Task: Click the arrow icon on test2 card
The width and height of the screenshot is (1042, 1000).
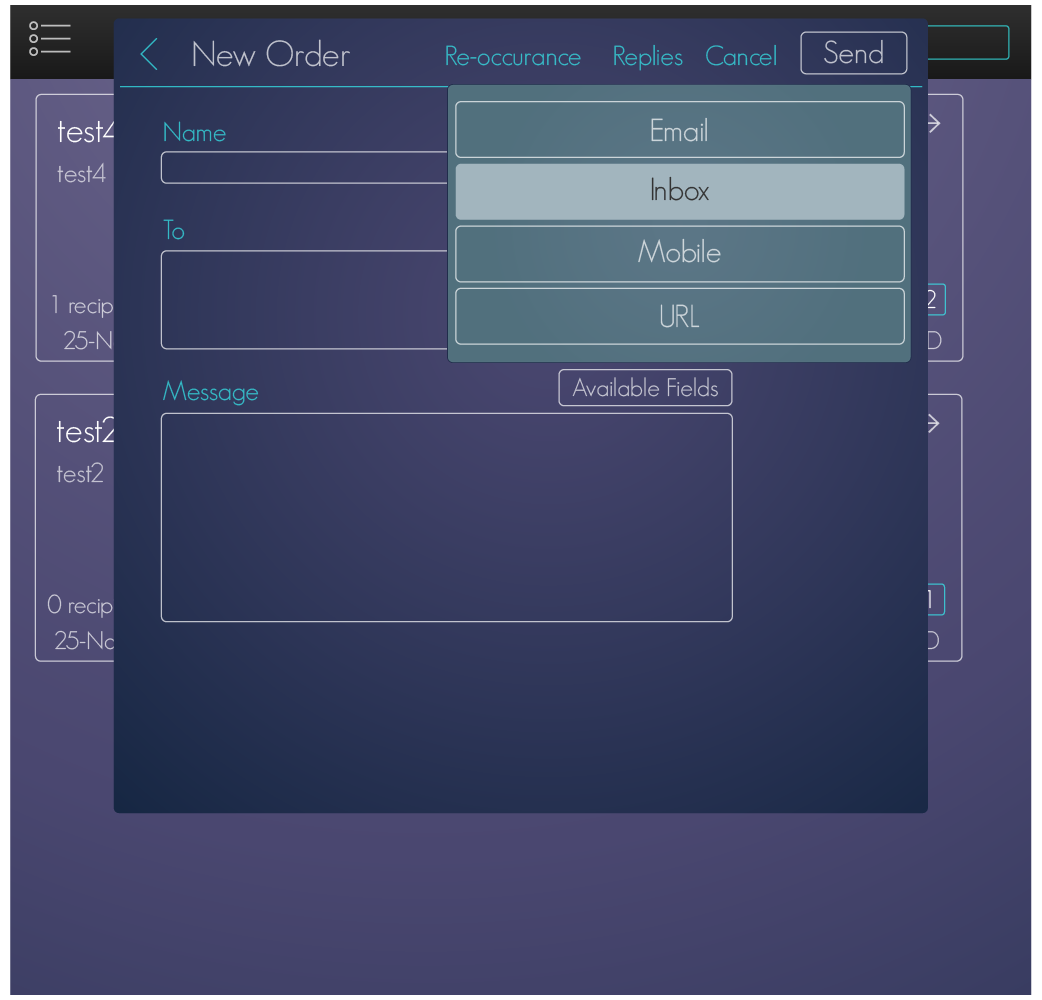Action: (934, 423)
